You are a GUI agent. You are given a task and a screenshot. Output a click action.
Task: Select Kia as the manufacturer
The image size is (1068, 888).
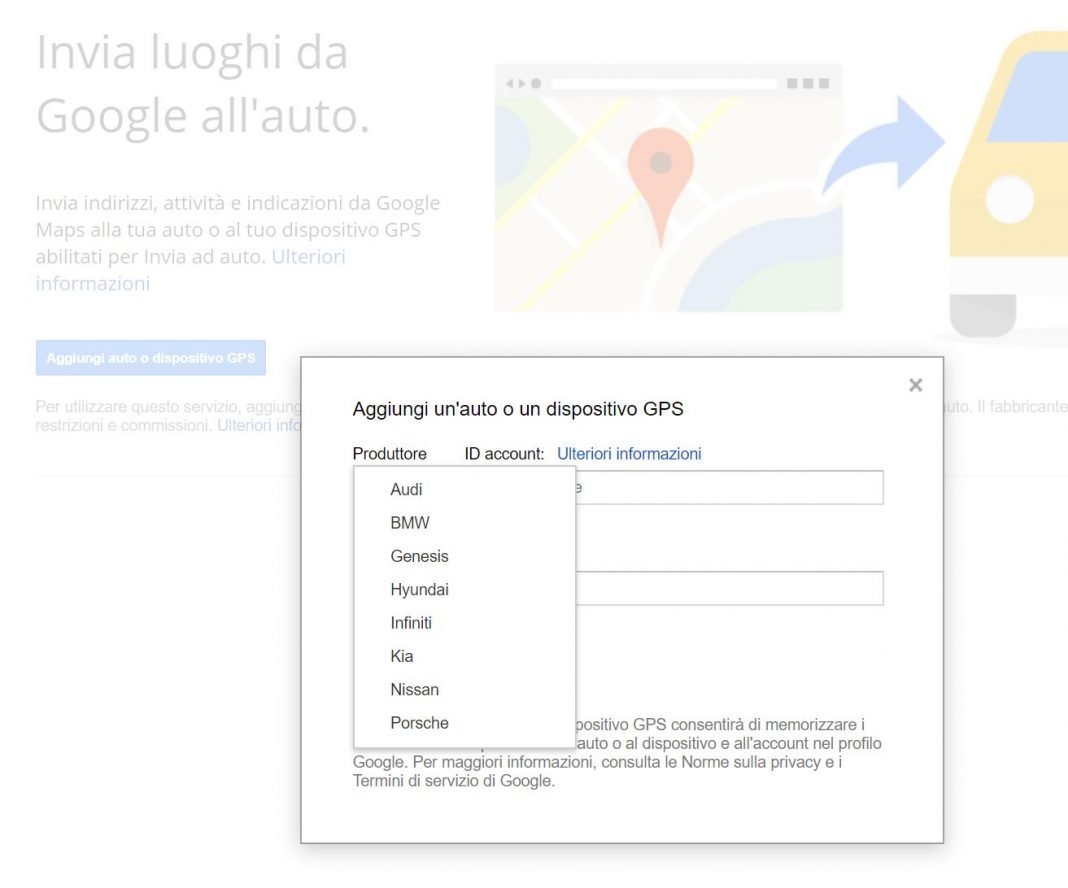(x=465, y=656)
